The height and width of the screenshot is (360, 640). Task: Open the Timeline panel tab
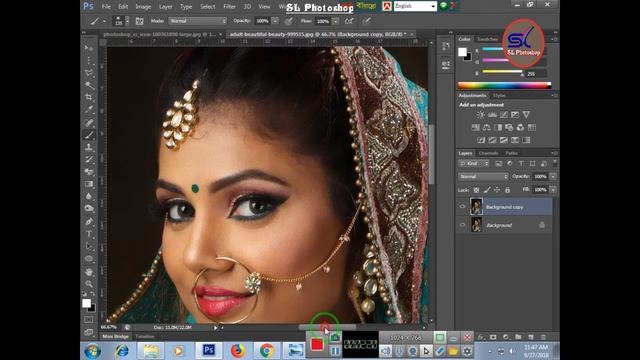pyautogui.click(x=144, y=336)
